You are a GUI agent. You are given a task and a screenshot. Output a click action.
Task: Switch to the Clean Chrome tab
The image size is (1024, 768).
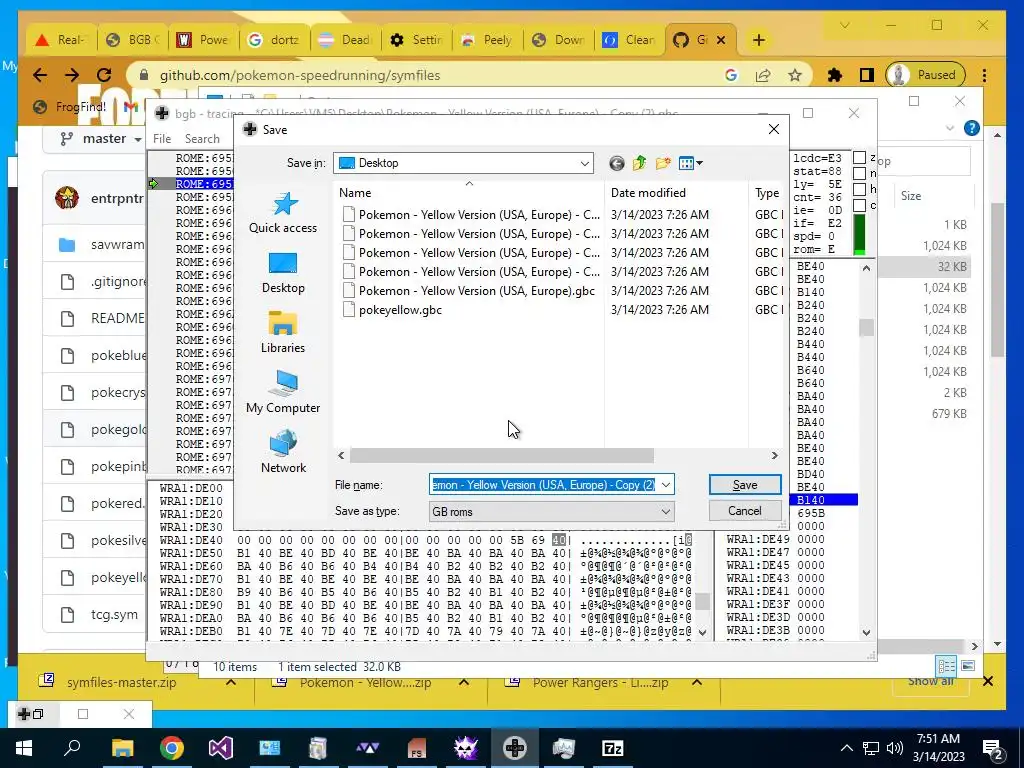(630, 40)
